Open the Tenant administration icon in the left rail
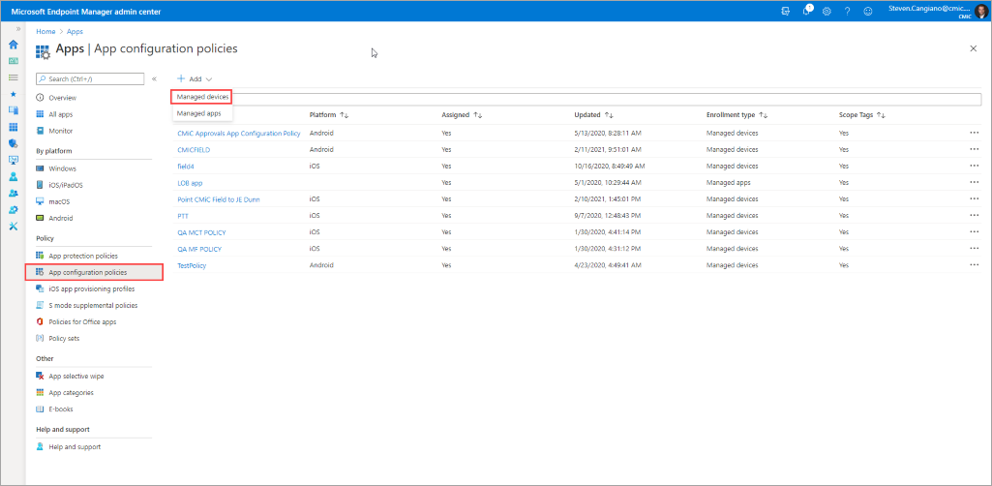 tap(13, 209)
